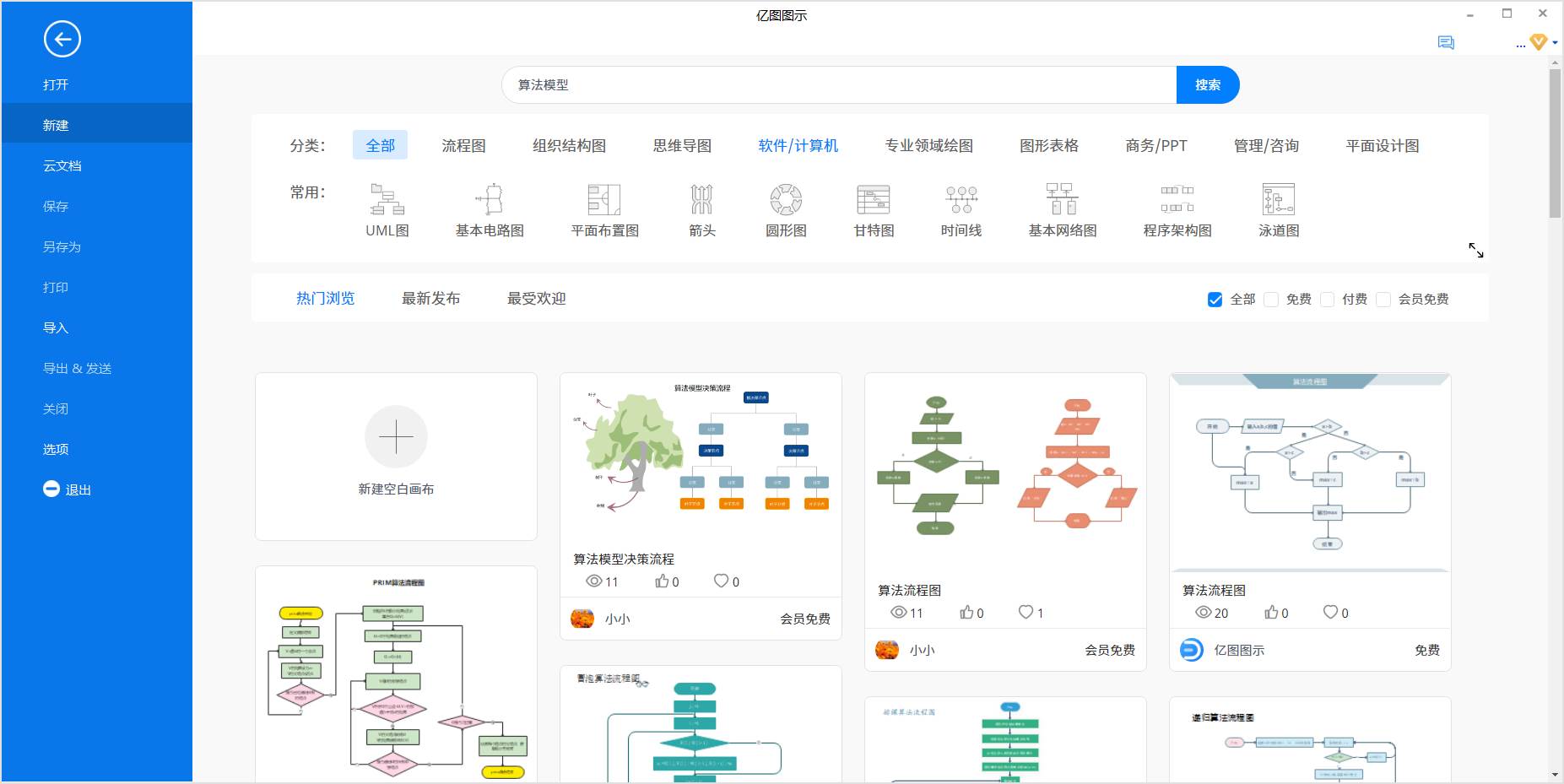Click heart icon on 小小's 算法流程图 card
The height and width of the screenshot is (784, 1564).
1026,612
